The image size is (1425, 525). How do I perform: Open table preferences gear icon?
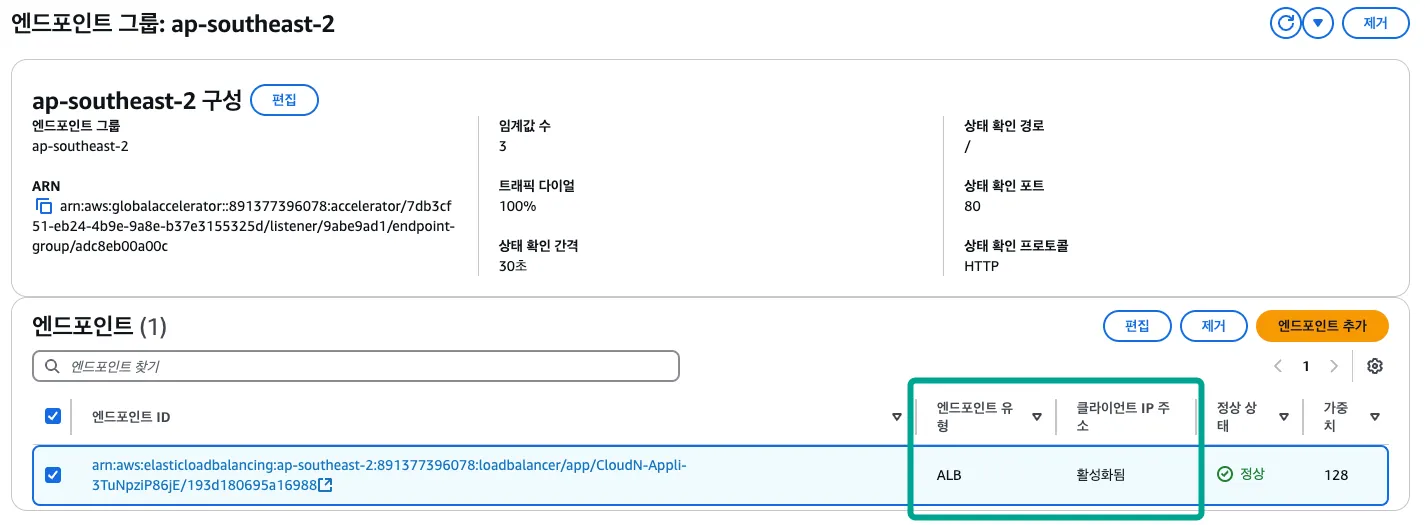pos(1375,366)
